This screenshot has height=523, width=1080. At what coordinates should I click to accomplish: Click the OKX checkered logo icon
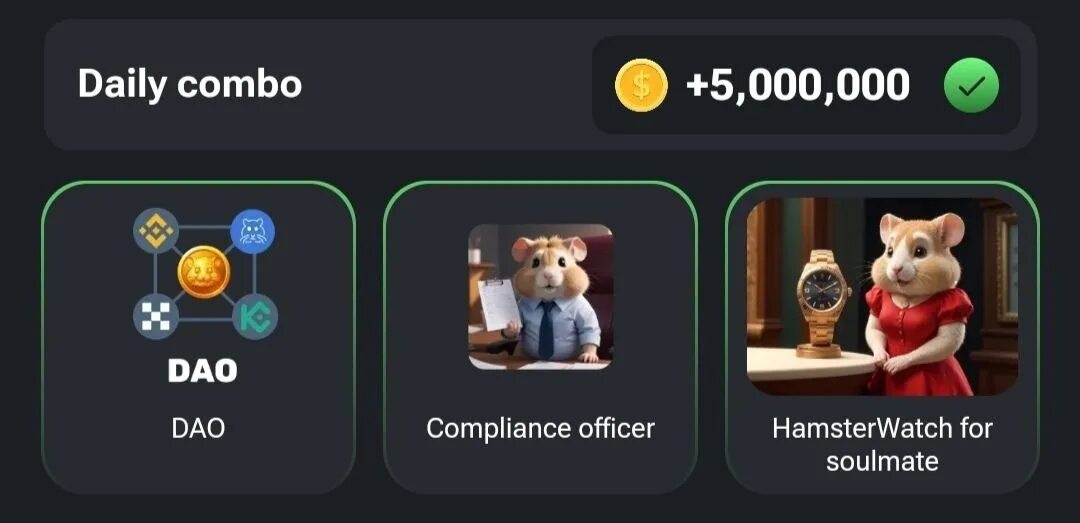coord(156,316)
